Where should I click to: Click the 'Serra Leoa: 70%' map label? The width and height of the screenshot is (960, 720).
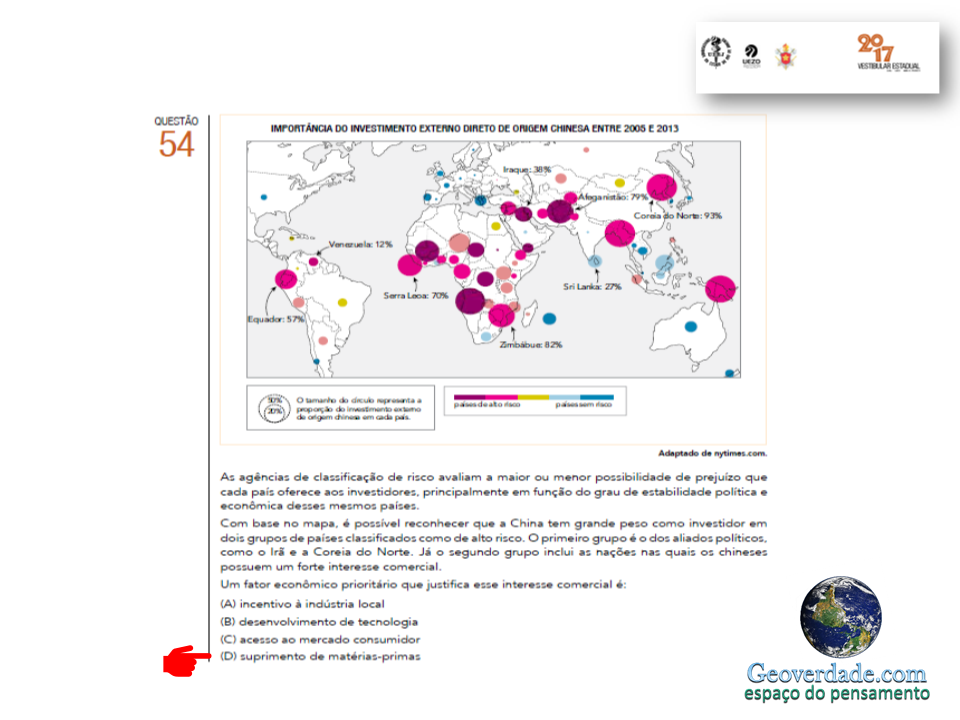tap(416, 296)
